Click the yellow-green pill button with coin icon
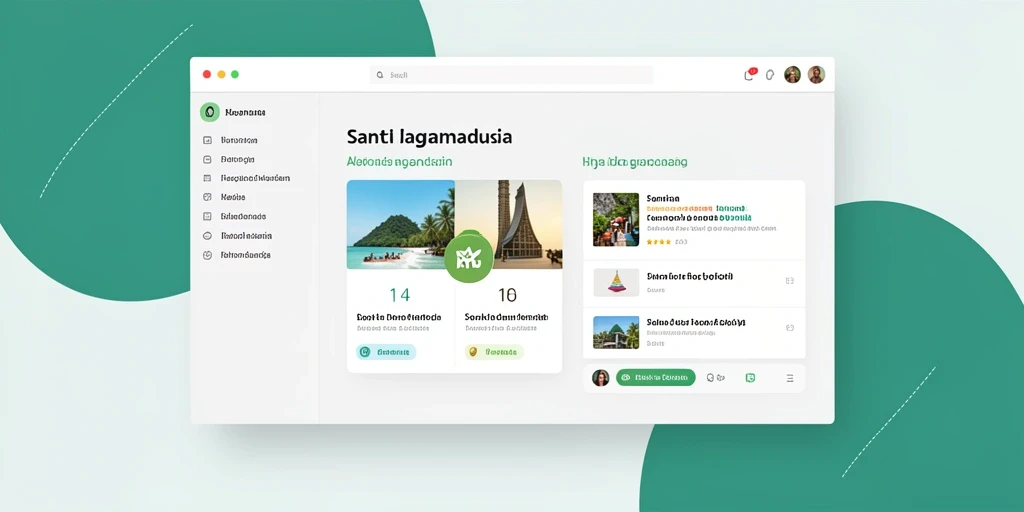This screenshot has height=512, width=1024. click(494, 352)
